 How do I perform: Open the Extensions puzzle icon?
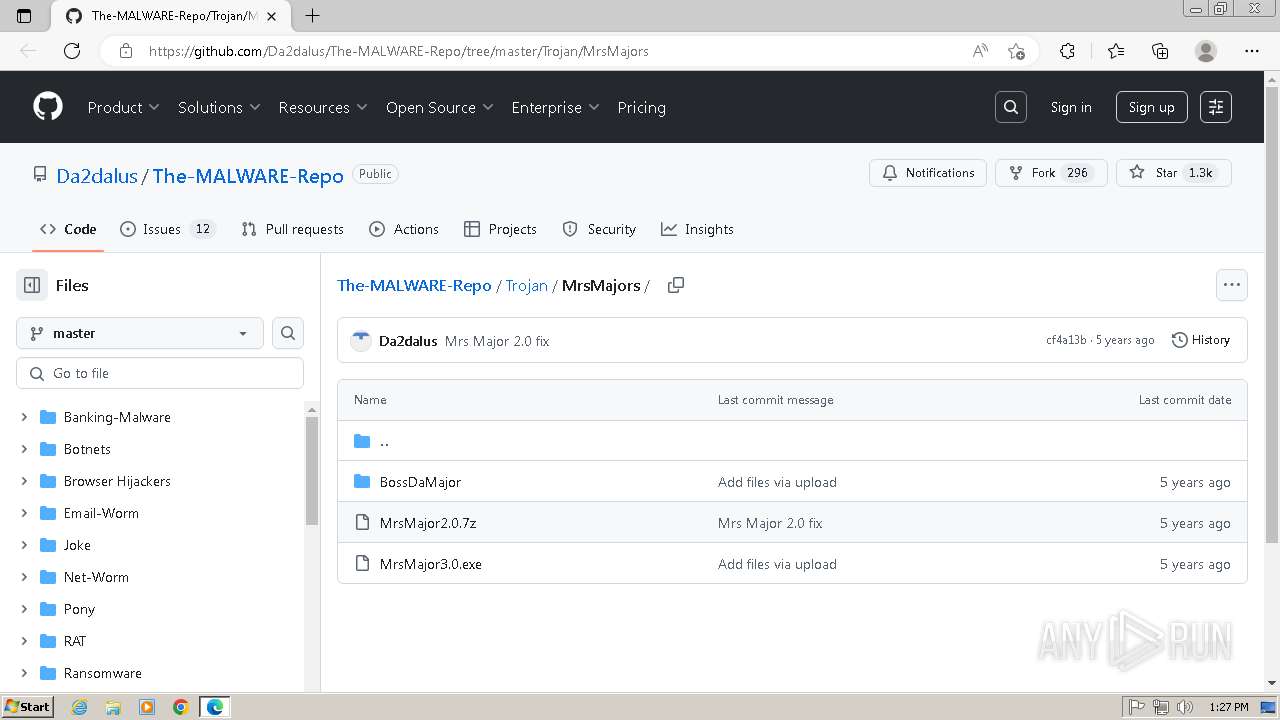pos(1067,51)
